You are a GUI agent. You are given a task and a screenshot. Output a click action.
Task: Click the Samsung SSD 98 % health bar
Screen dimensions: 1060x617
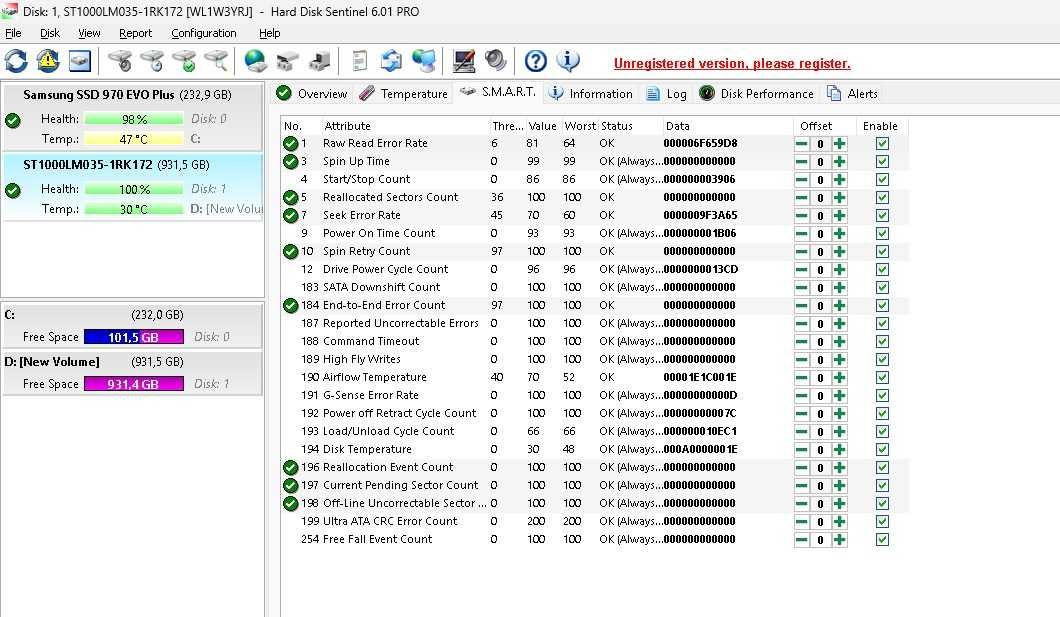[x=134, y=119]
